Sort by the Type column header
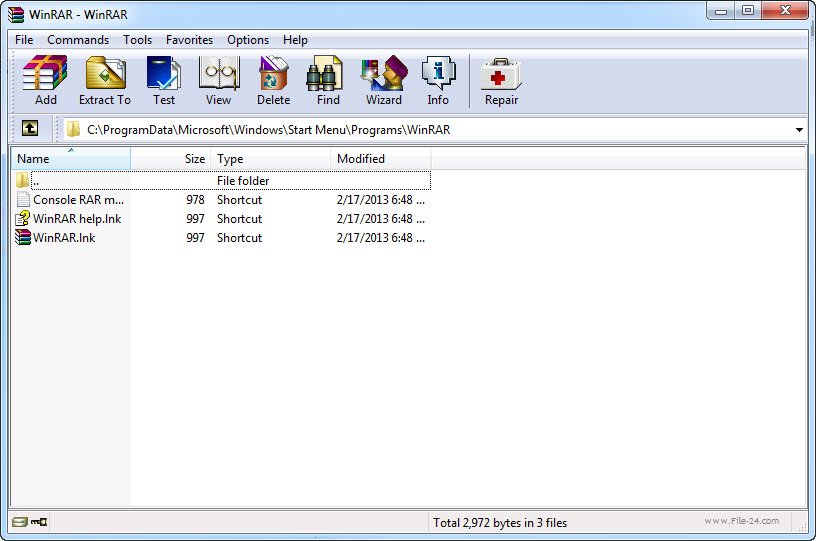 pyautogui.click(x=271, y=159)
